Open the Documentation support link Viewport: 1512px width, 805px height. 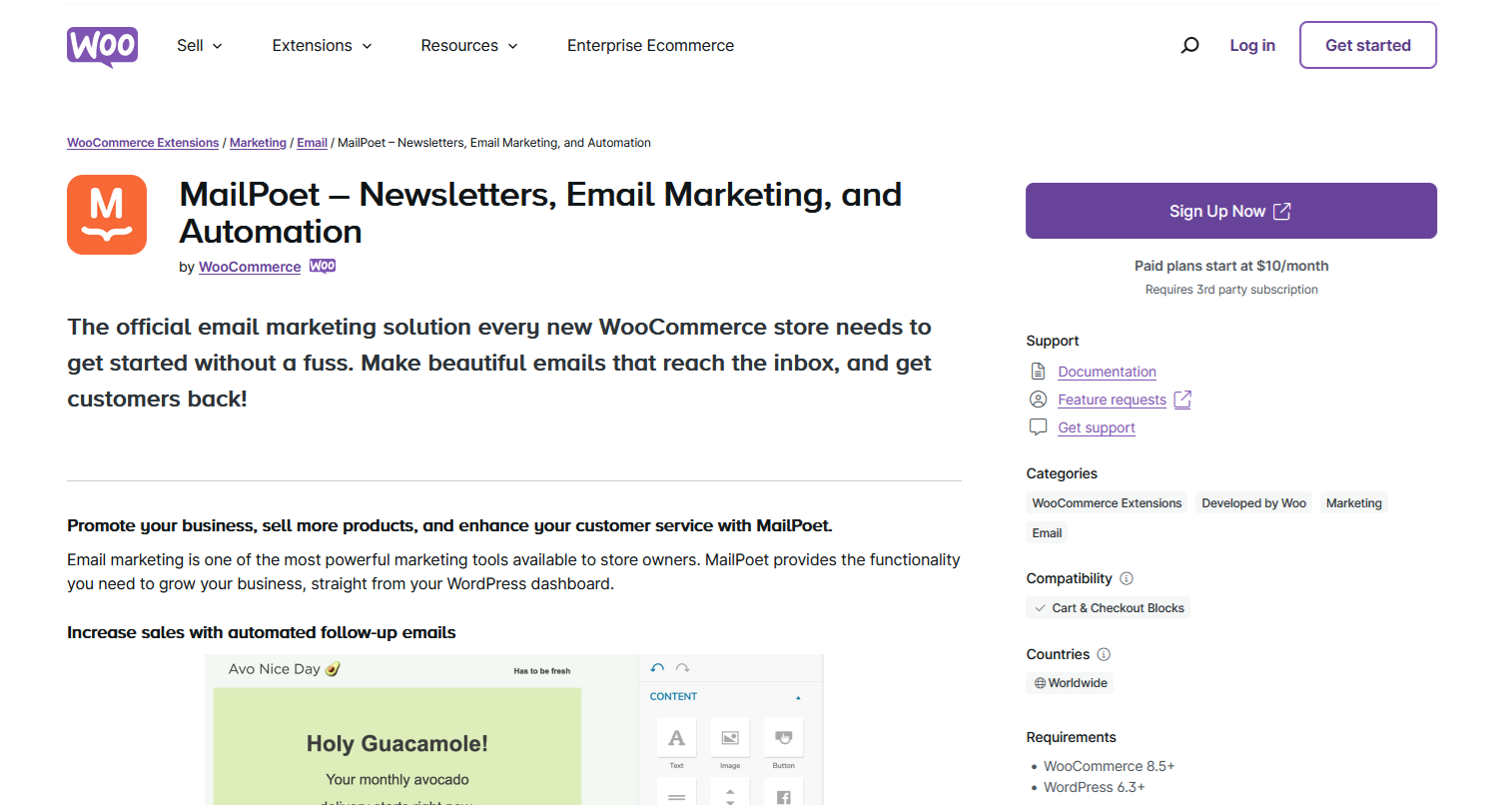tap(1107, 372)
